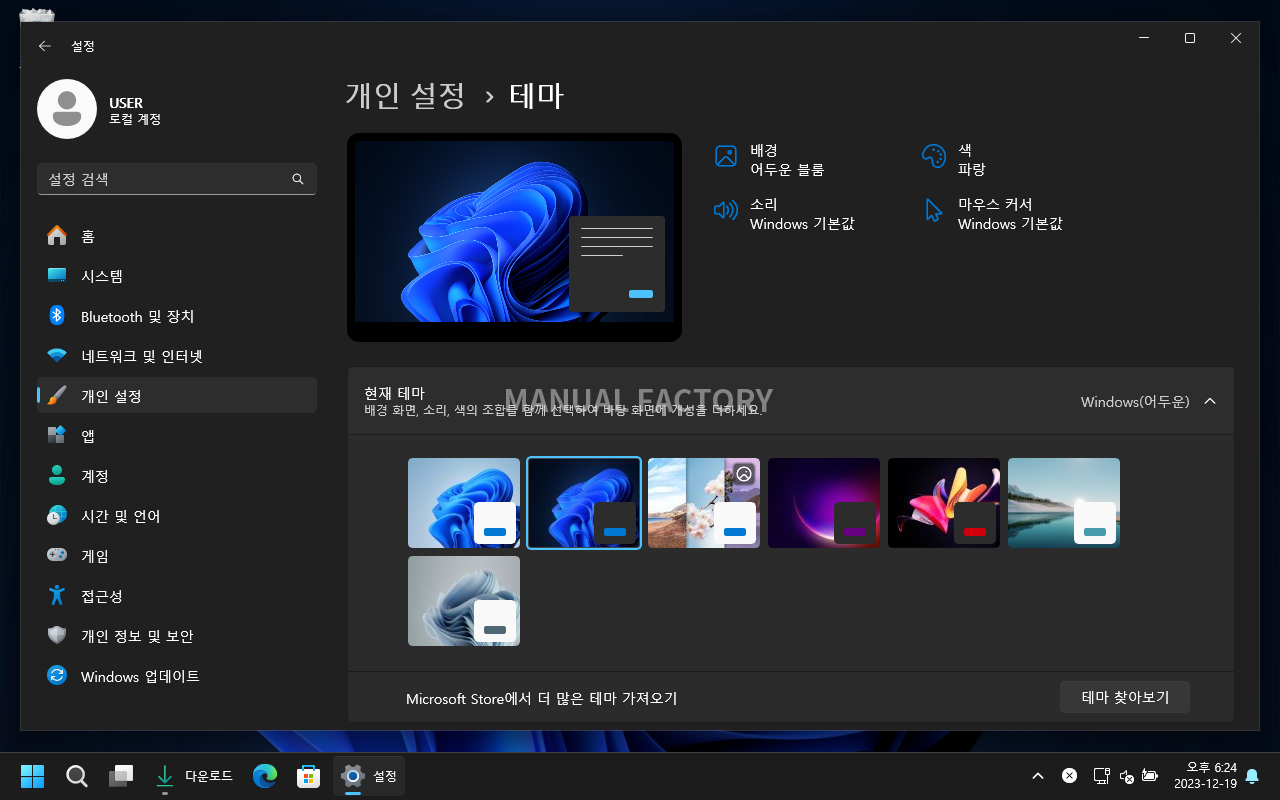This screenshot has height=800, width=1280.
Task: Open 게임 controller icon
Action: pyautogui.click(x=57, y=556)
